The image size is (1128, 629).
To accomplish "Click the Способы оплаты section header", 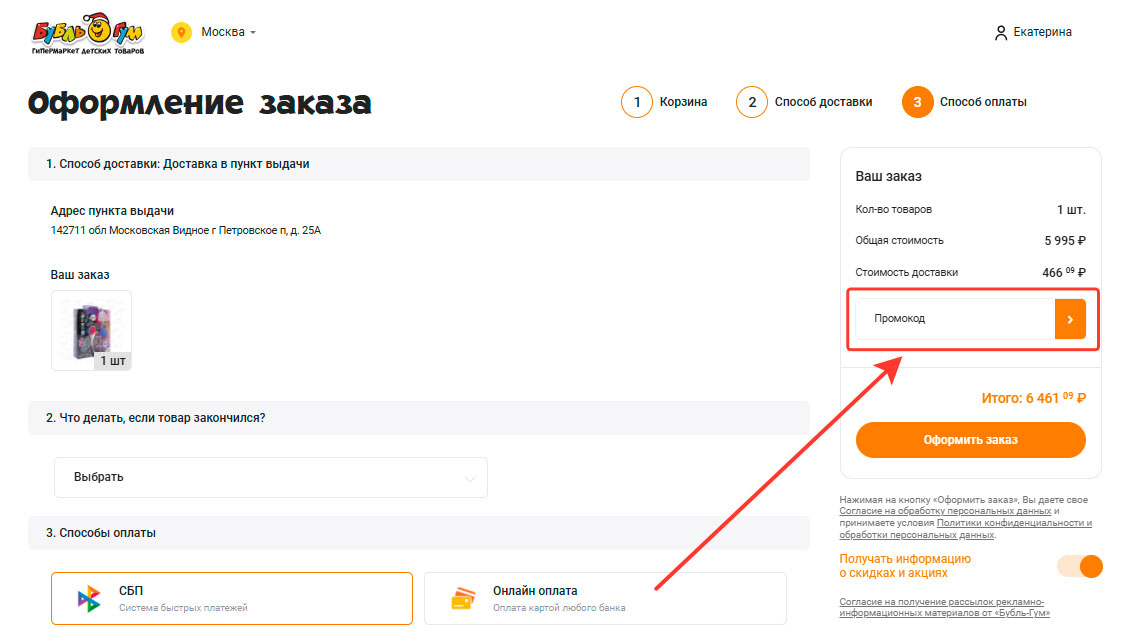I will [x=419, y=533].
